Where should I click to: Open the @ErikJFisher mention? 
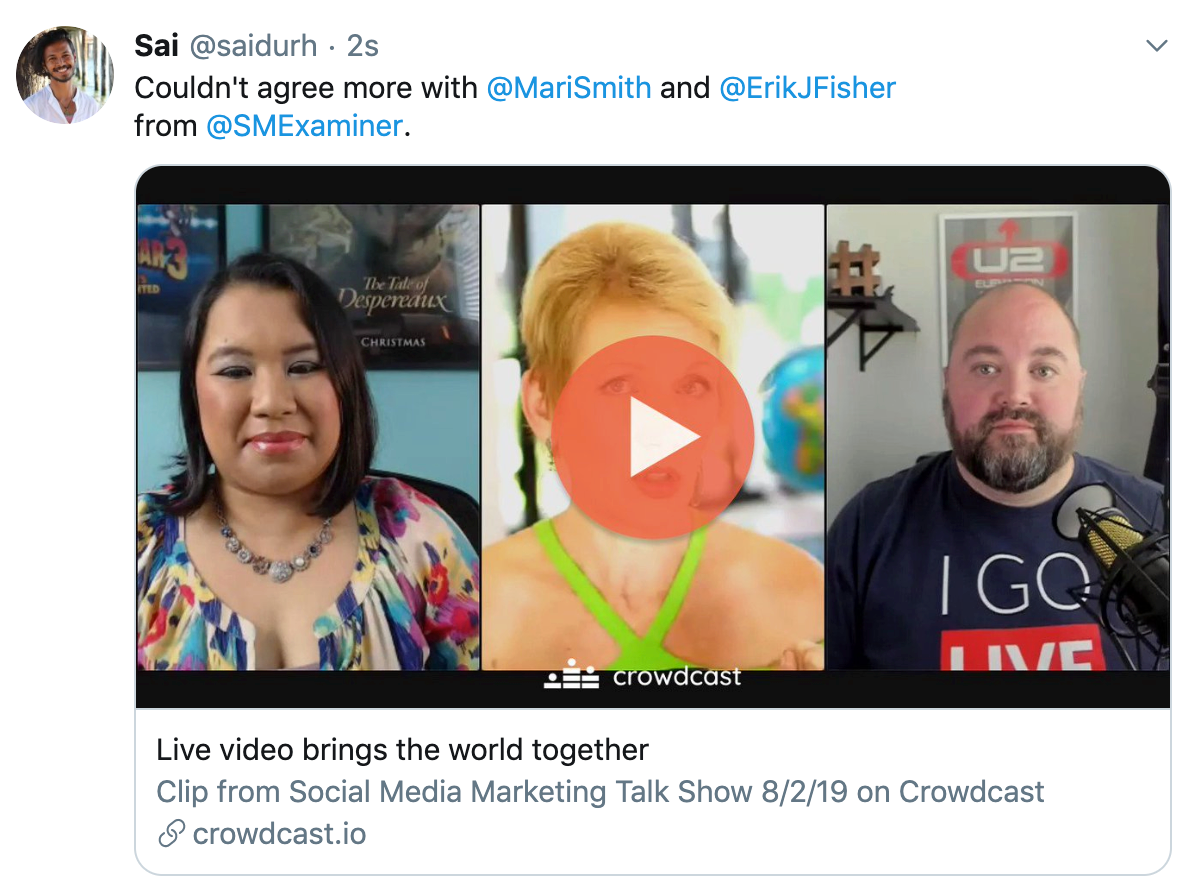807,88
